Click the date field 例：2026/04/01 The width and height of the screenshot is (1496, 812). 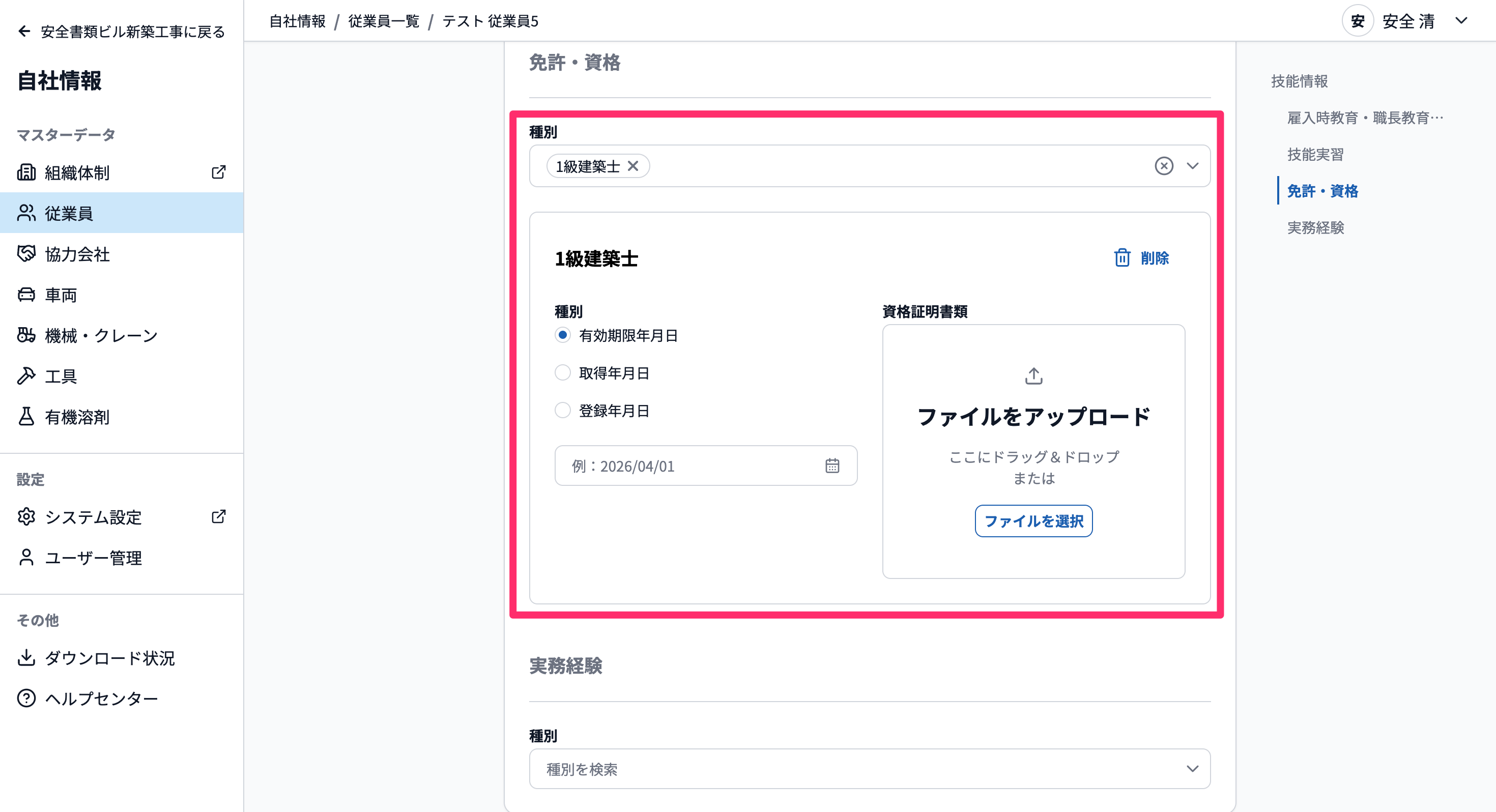click(706, 466)
